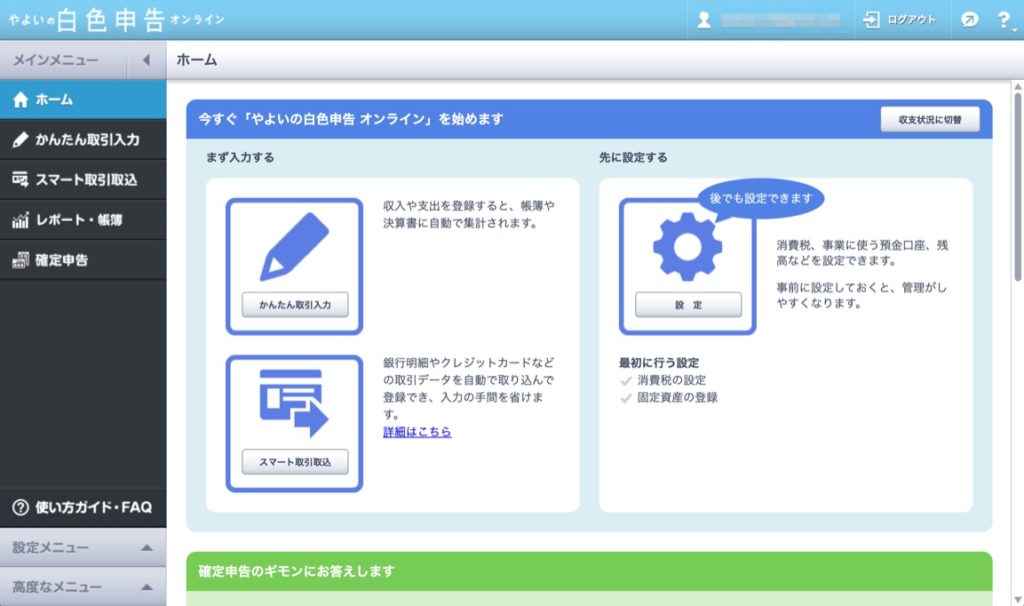Click the large card import arrow icon
Screen dimensions: 1024x606
click(294, 403)
